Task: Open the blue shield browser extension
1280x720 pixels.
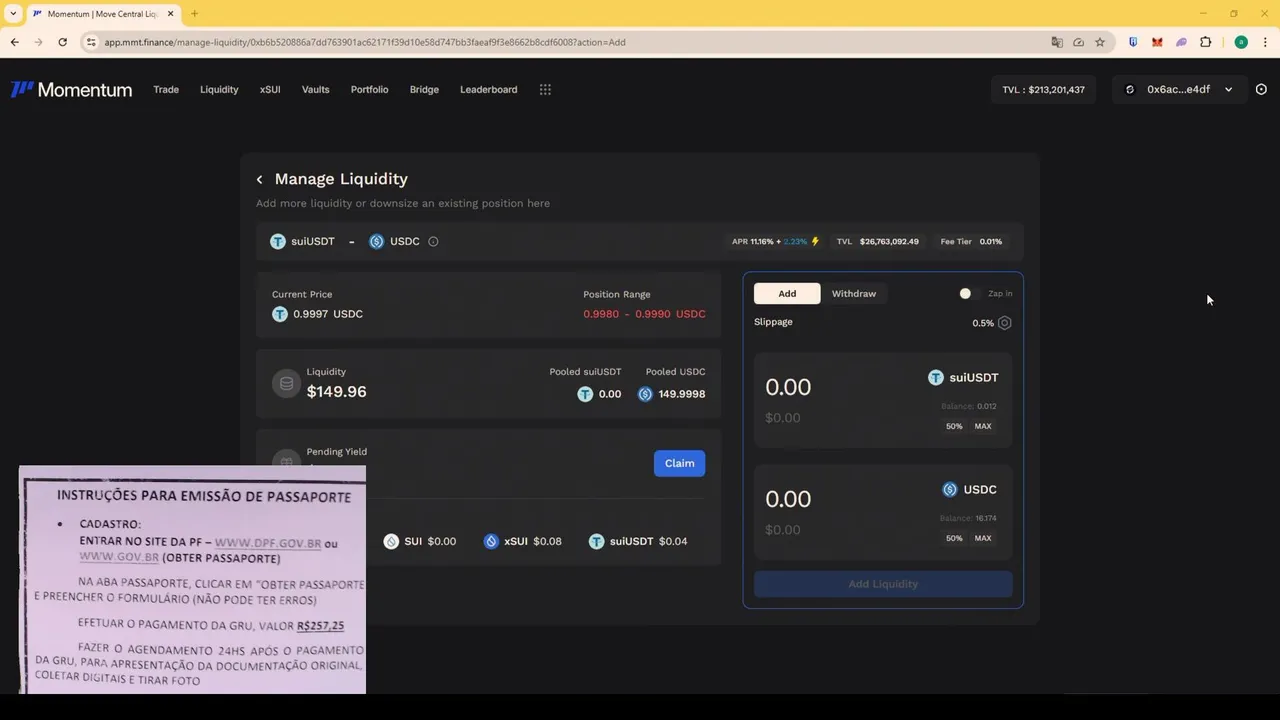Action: (x=1133, y=42)
